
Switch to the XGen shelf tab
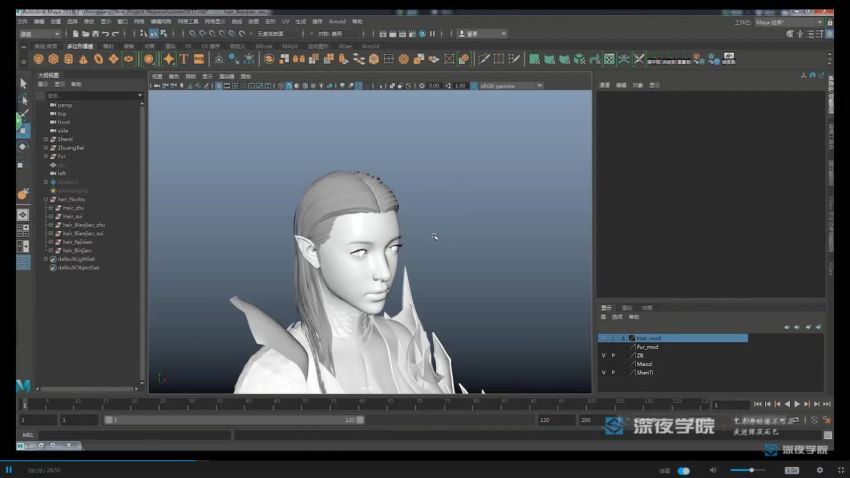coord(345,46)
